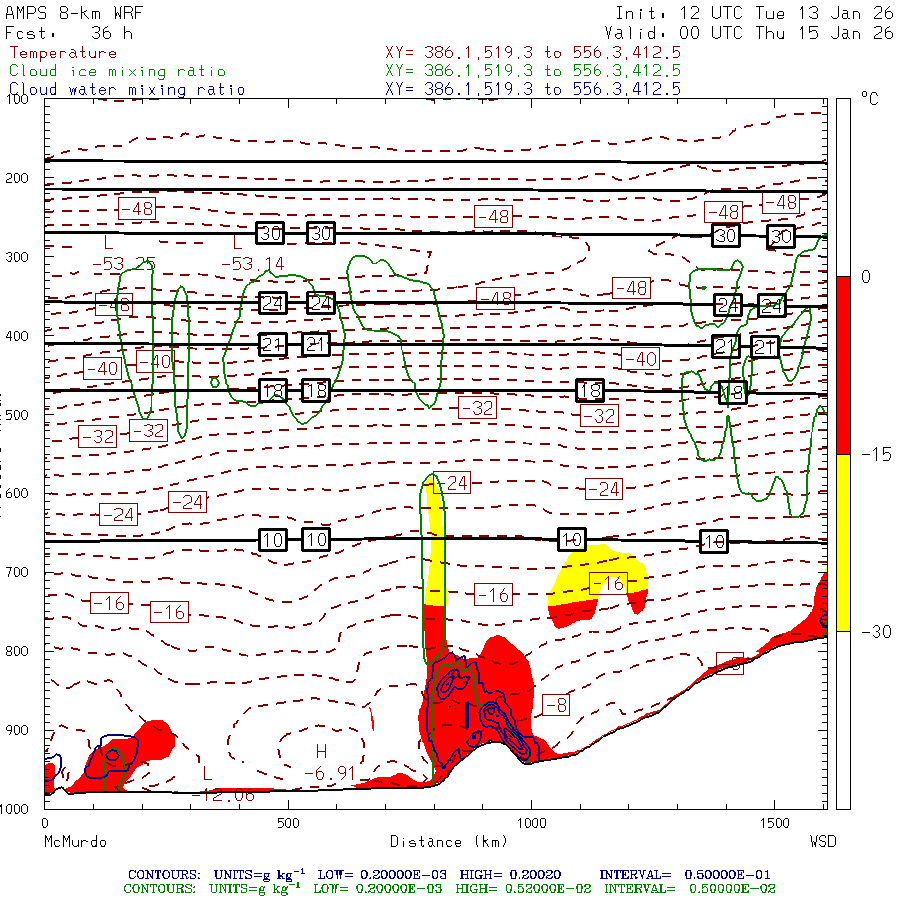The width and height of the screenshot is (900, 900).
Task: Click the red segment of the temperature color bar
Action: [843, 365]
